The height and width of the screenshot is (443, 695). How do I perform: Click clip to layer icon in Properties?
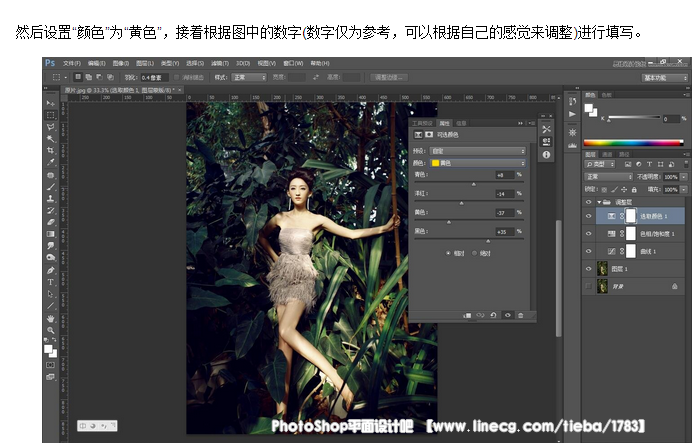point(467,315)
